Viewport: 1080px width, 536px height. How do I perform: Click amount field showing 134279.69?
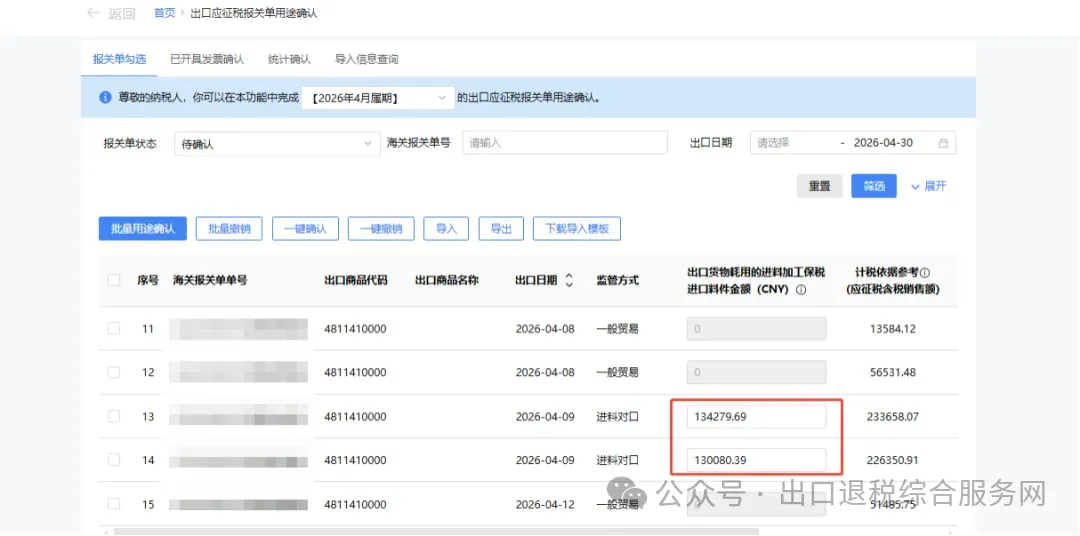coord(756,416)
